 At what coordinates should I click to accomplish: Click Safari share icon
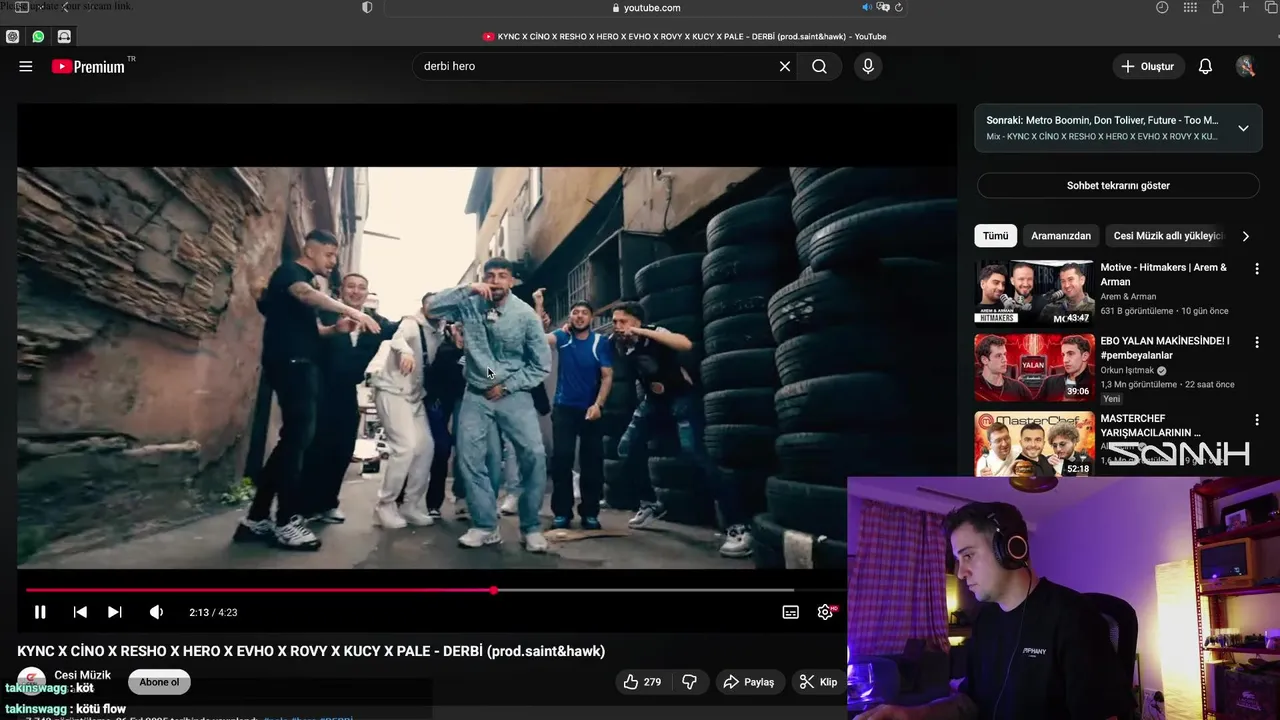pyautogui.click(x=1217, y=7)
